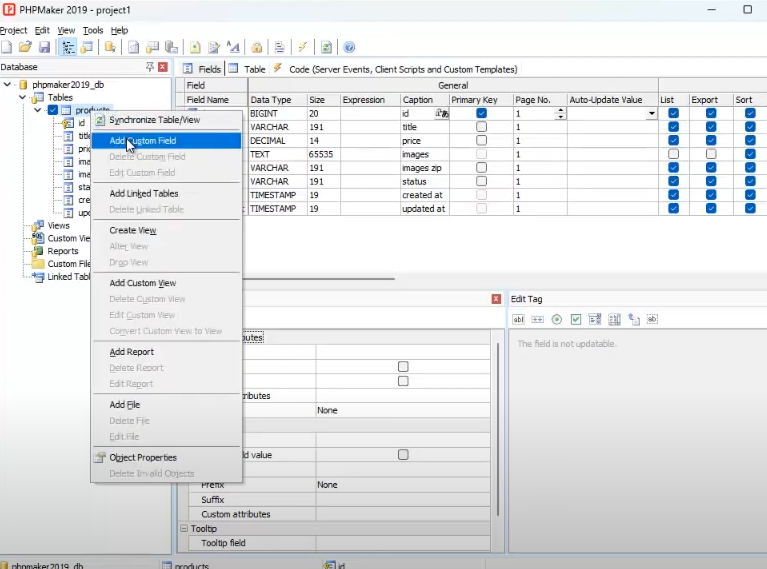Close the Database panel with red X
The width and height of the screenshot is (767, 569).
coord(164,67)
